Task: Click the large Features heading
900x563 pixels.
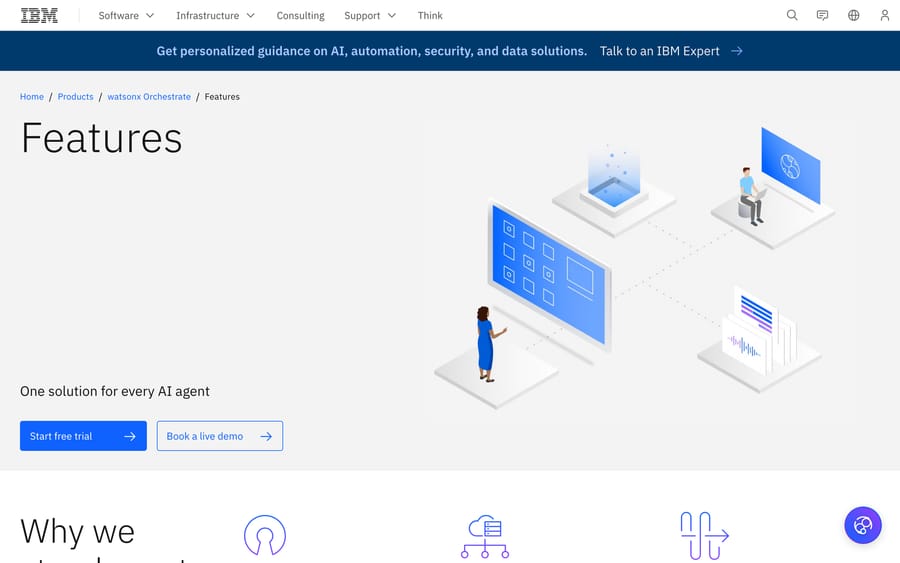Action: point(102,138)
